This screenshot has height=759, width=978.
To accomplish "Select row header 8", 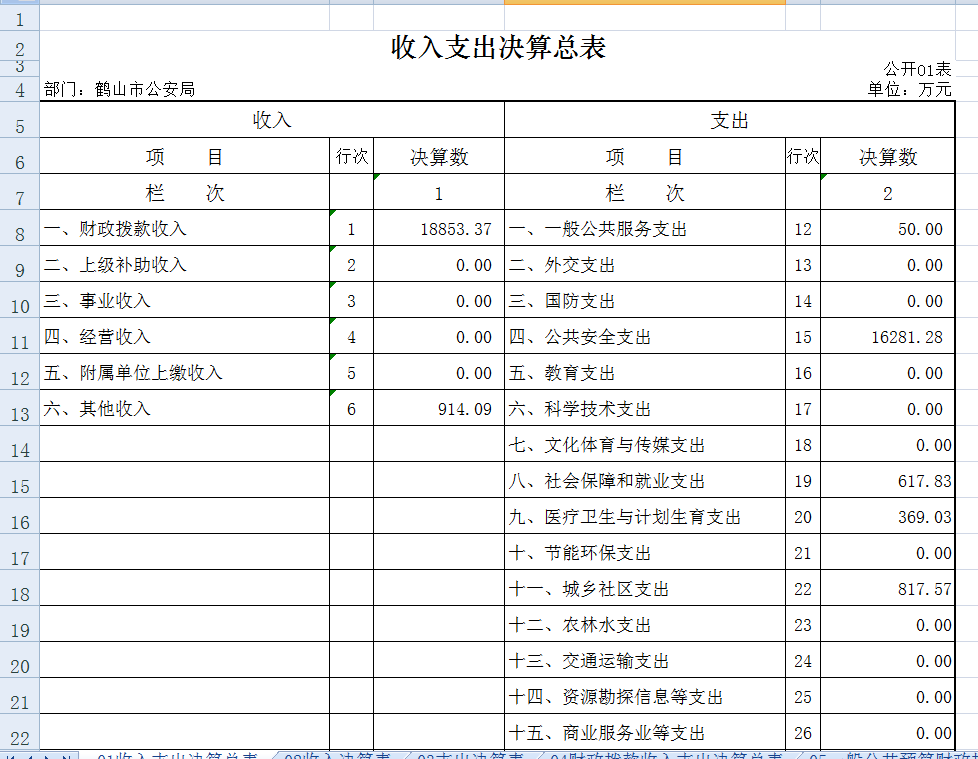I will pyautogui.click(x=18, y=228).
